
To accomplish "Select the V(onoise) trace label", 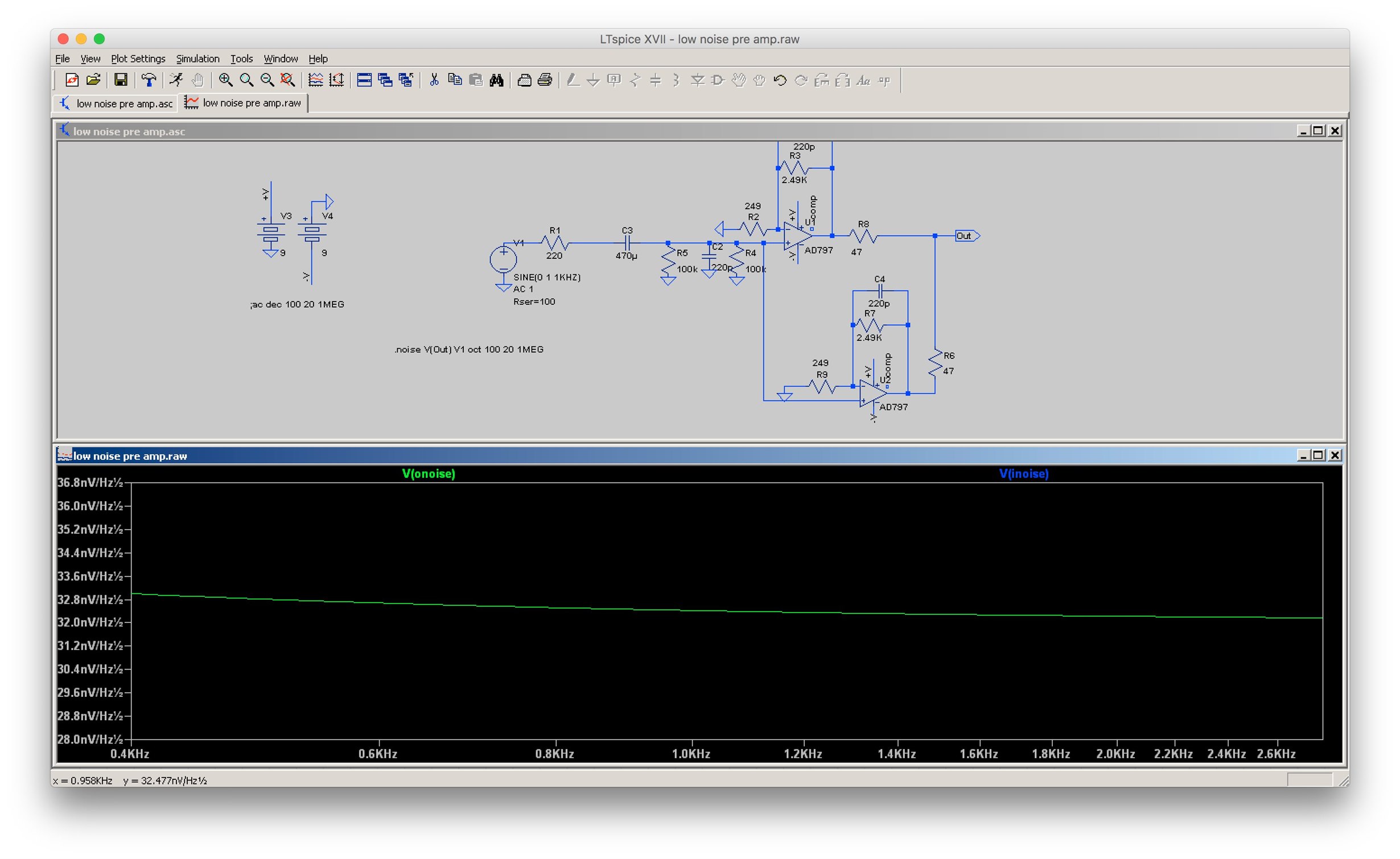I will click(x=429, y=474).
